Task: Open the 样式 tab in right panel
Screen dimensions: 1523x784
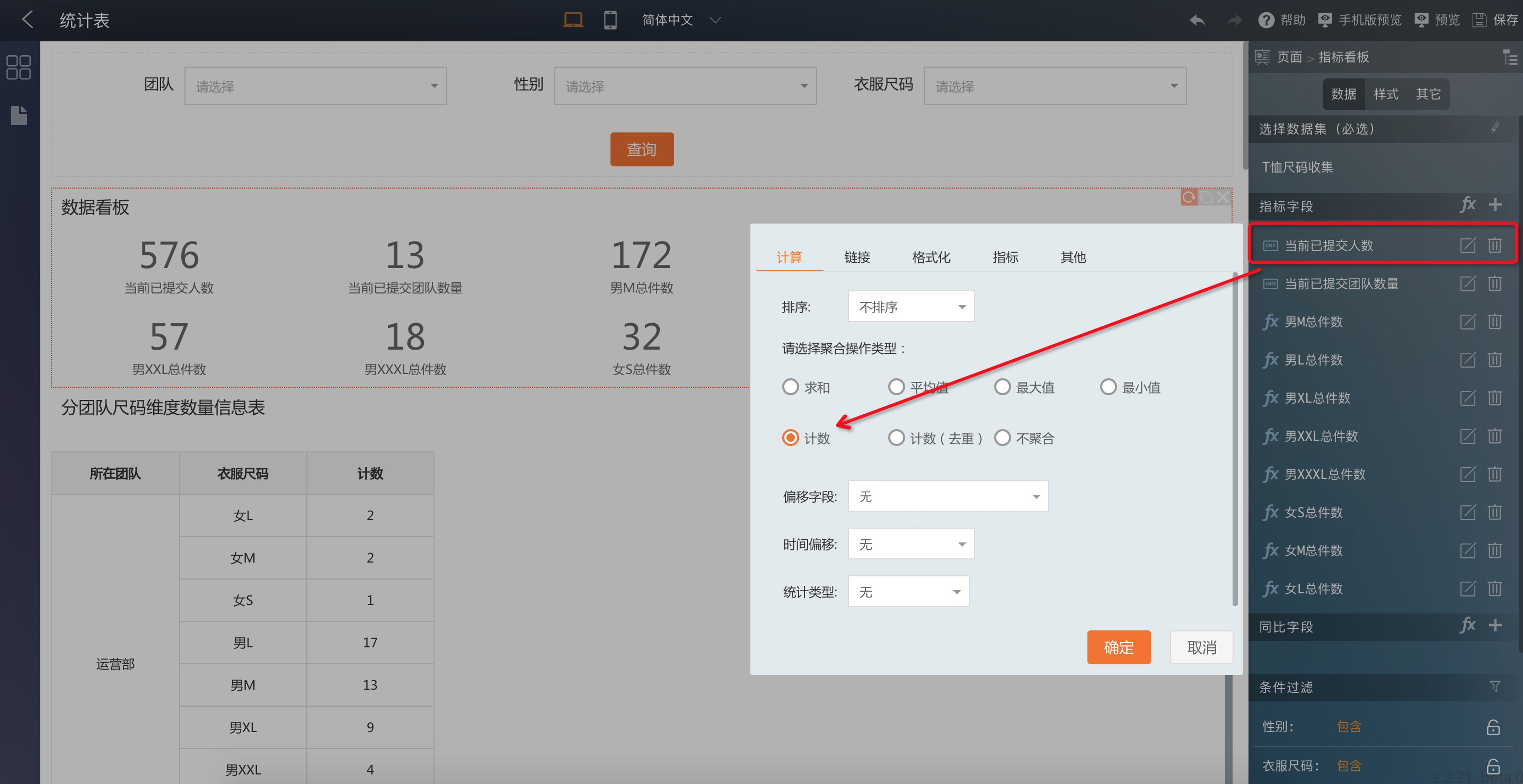Action: (1385, 94)
